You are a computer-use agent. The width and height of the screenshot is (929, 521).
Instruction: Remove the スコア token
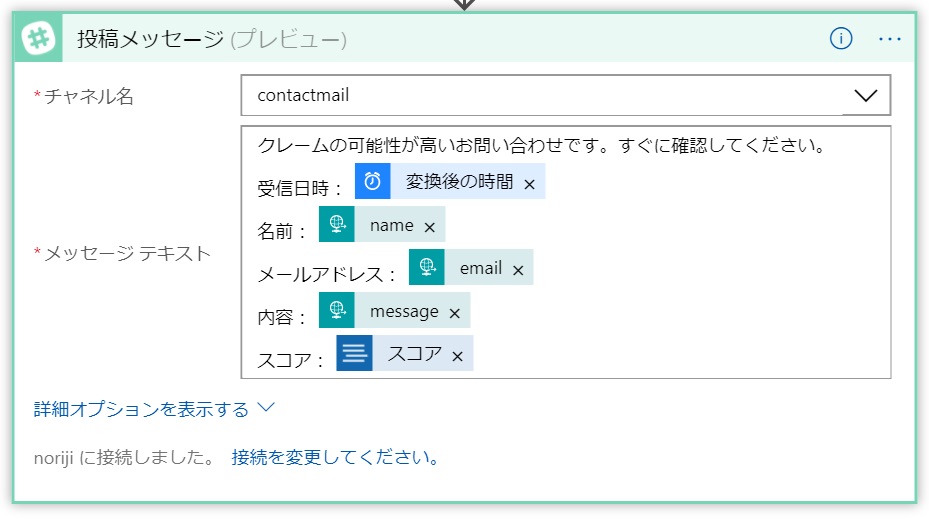pyautogui.click(x=457, y=356)
